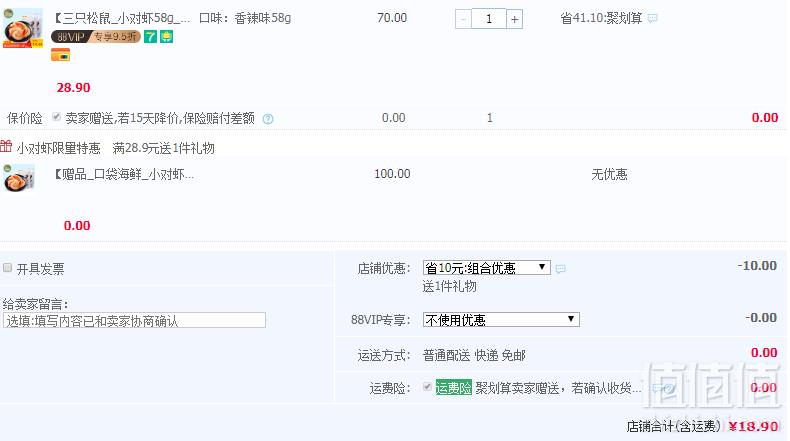Click the 店铺合计 ¥18.90 total
790x441 pixels.
[x=753, y=426]
